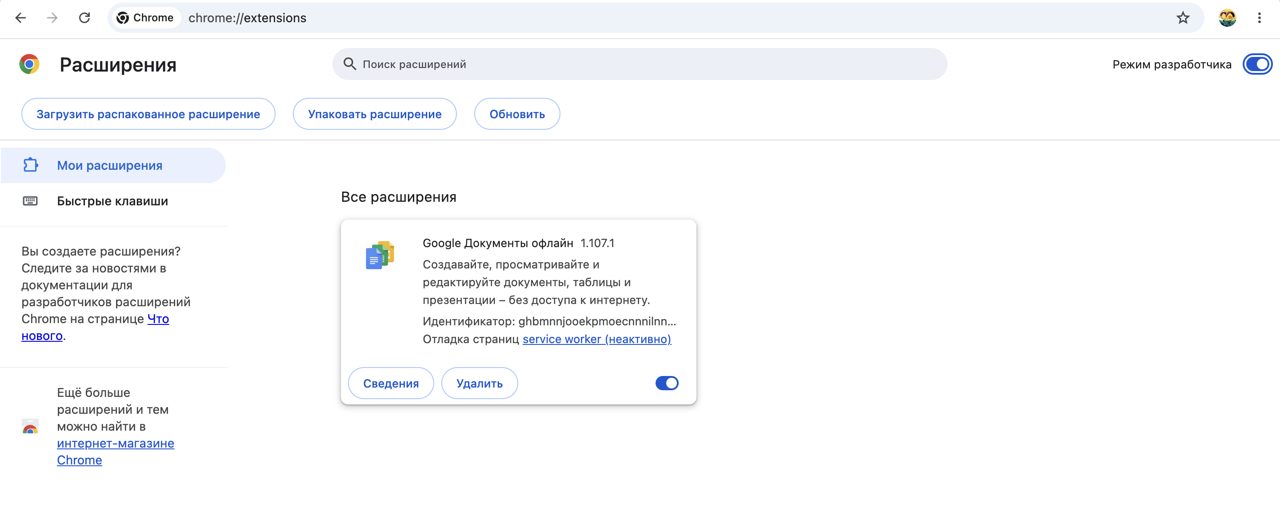This screenshot has width=1280, height=512.
Task: Select the Мои расширения sidebar item
Action: pyautogui.click(x=113, y=165)
